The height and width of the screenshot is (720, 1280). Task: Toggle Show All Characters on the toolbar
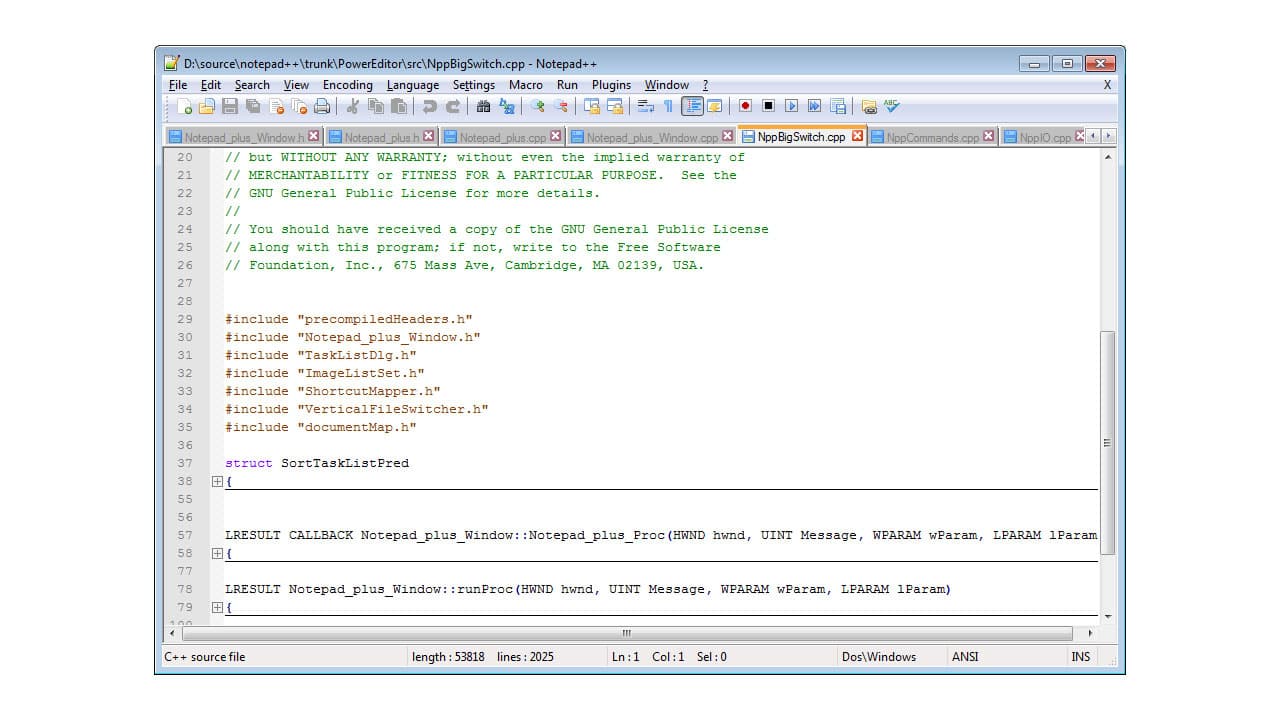point(669,106)
